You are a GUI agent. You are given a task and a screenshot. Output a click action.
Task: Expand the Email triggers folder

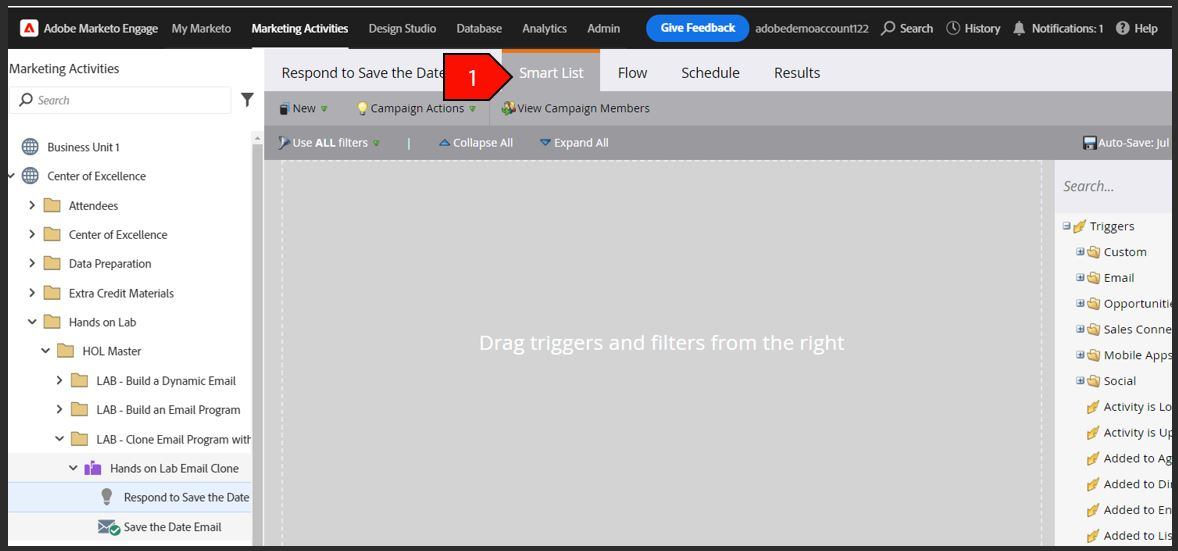[x=1080, y=277]
